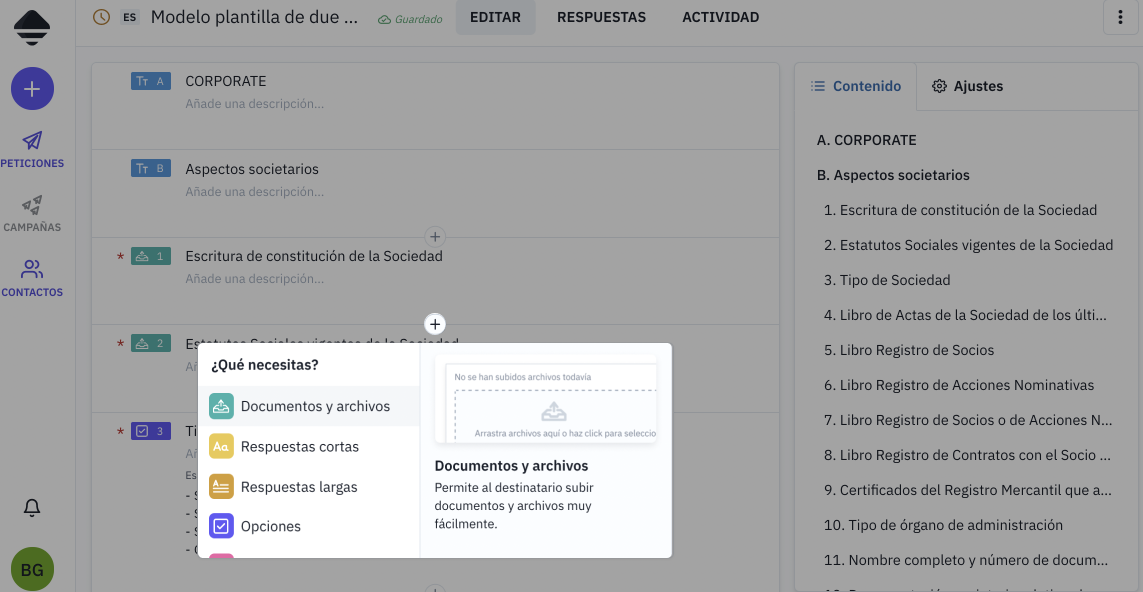
Task: Click the teal upload icon for Documentos y archivos
Action: pos(221,406)
